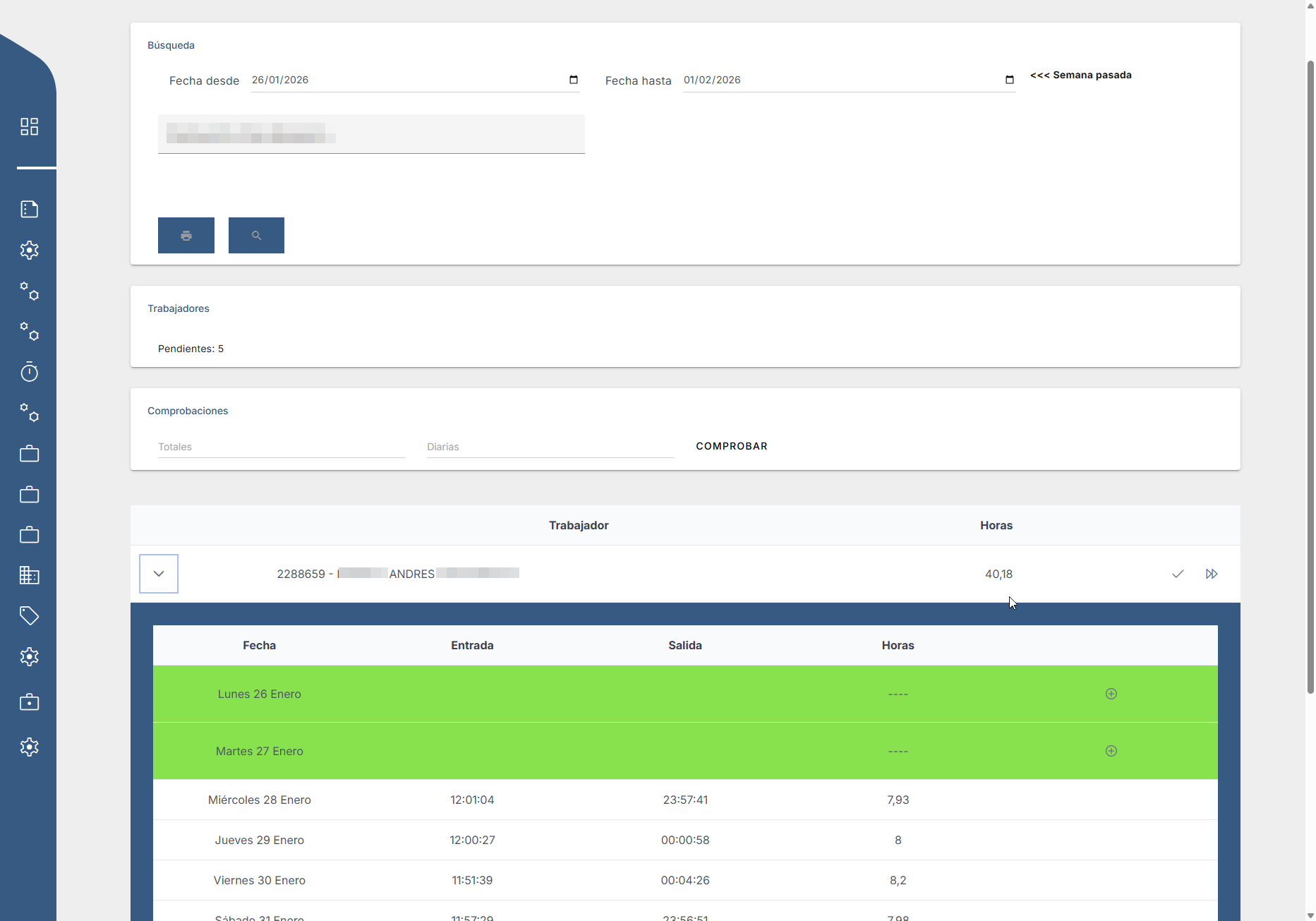
Task: Open the Fecha desde calendar picker
Action: pyautogui.click(x=574, y=80)
